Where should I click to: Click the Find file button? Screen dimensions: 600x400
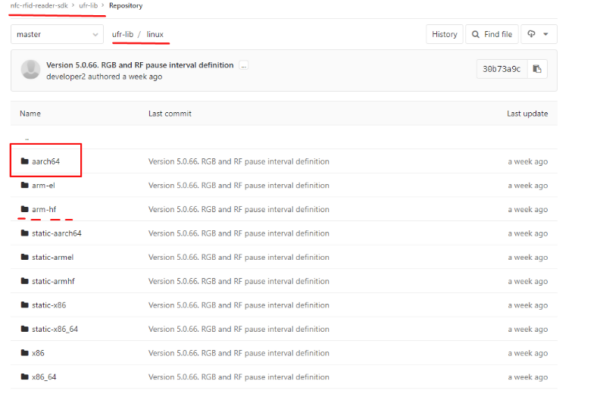[x=492, y=34]
